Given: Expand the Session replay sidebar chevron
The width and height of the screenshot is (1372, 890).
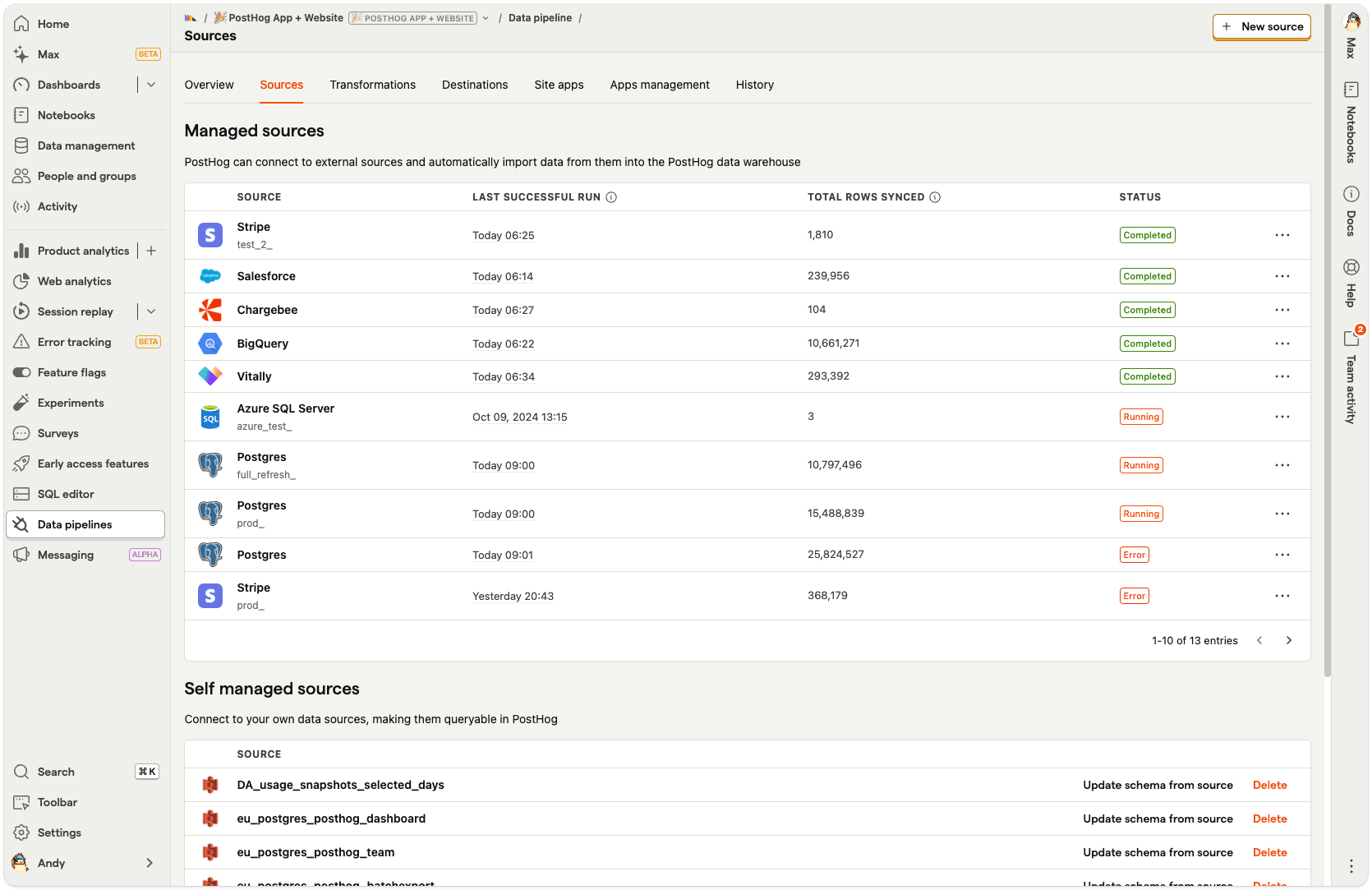Looking at the screenshot, I should tap(151, 311).
